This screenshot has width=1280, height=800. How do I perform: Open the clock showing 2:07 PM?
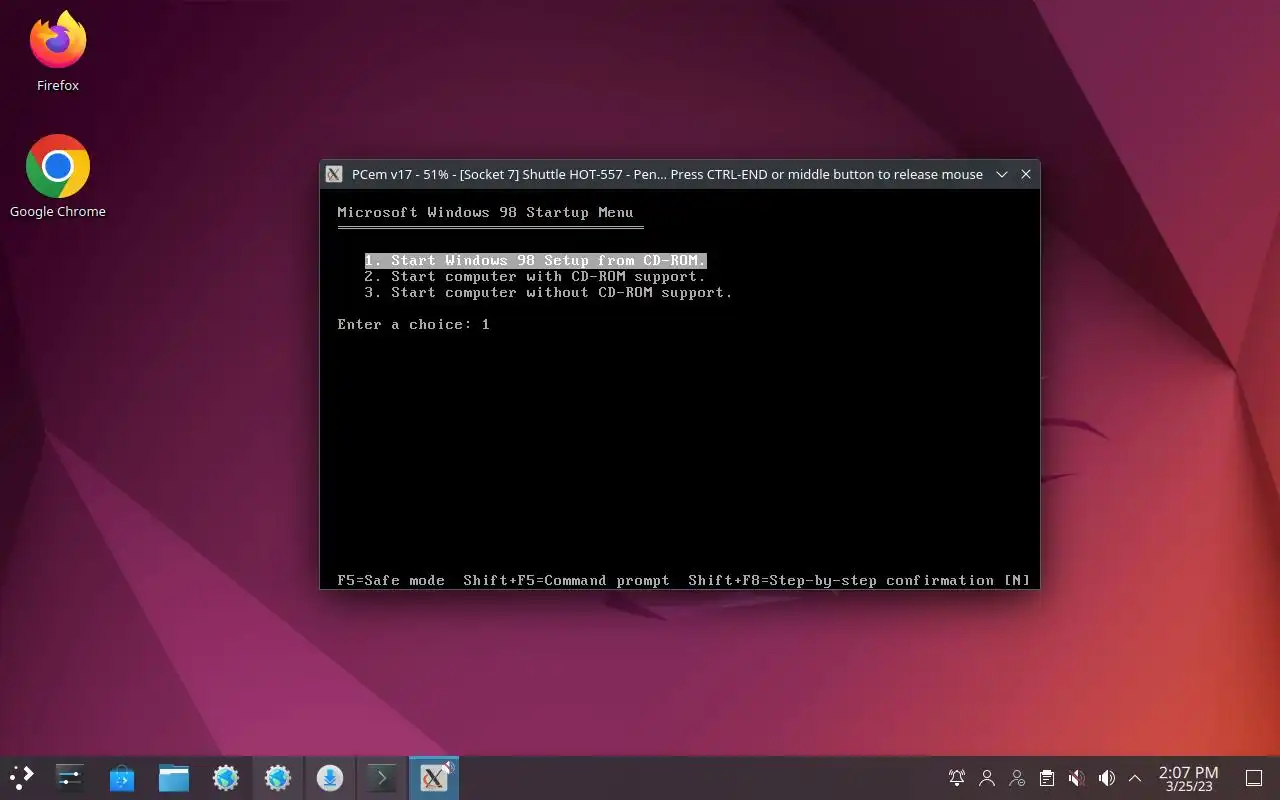[x=1188, y=778]
